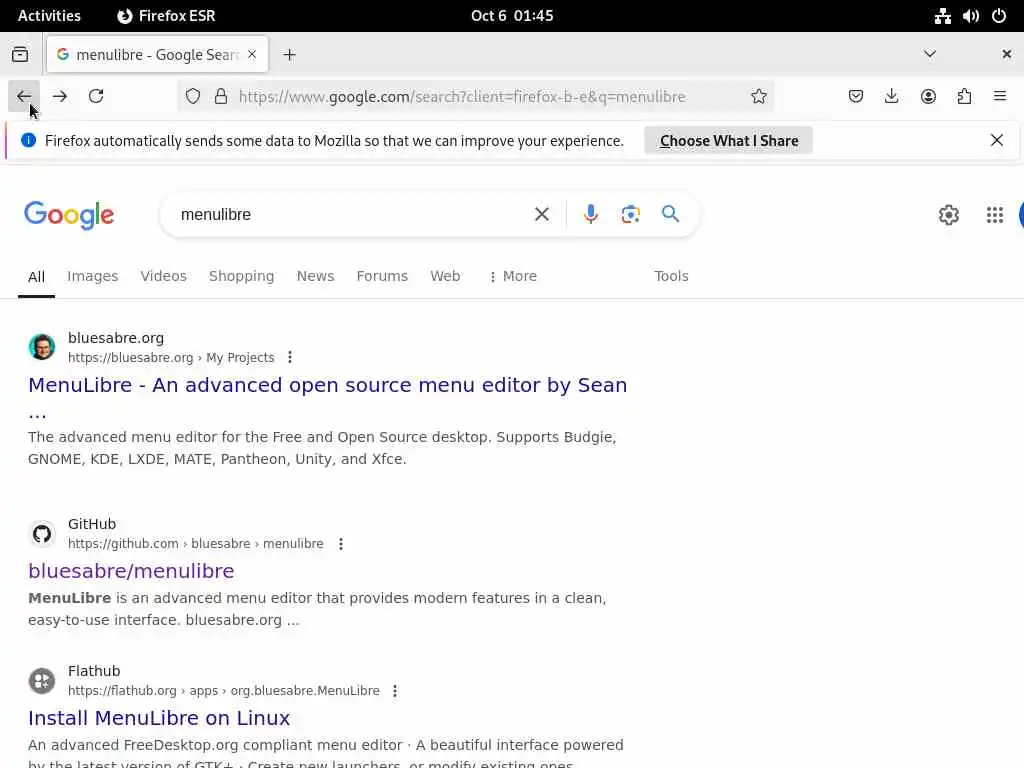Open the Firefox hamburger menu
Screen dimensions: 1024x768
[x=1000, y=97]
